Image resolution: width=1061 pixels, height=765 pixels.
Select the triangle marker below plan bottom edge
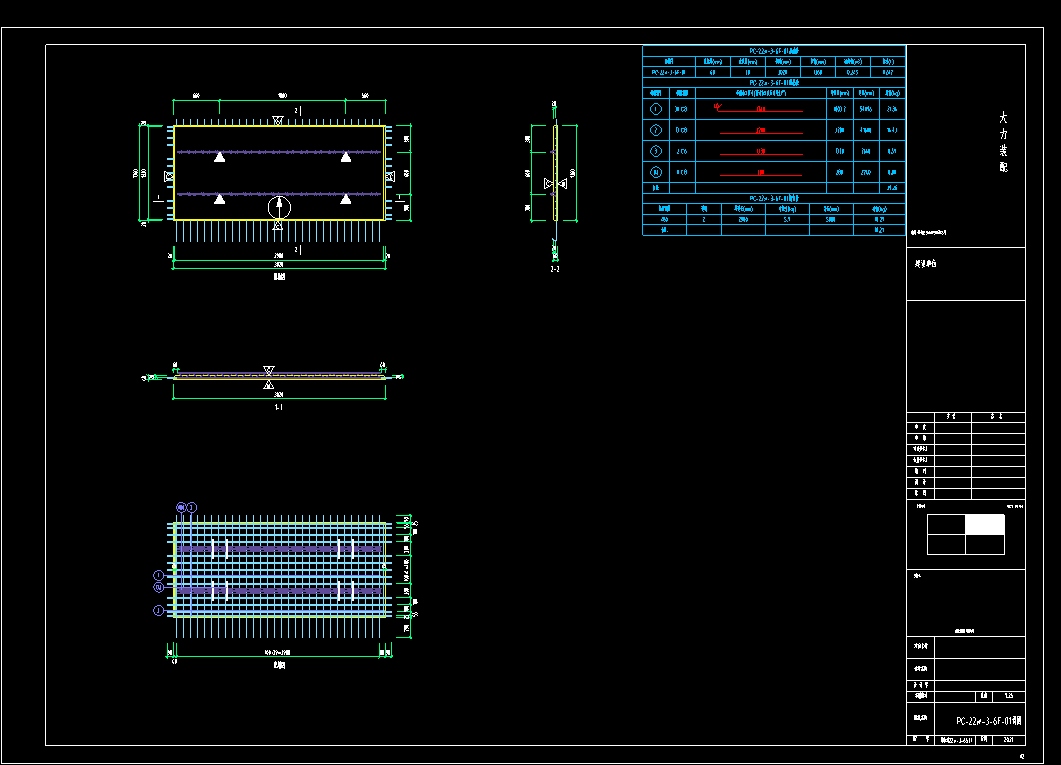coord(277,226)
